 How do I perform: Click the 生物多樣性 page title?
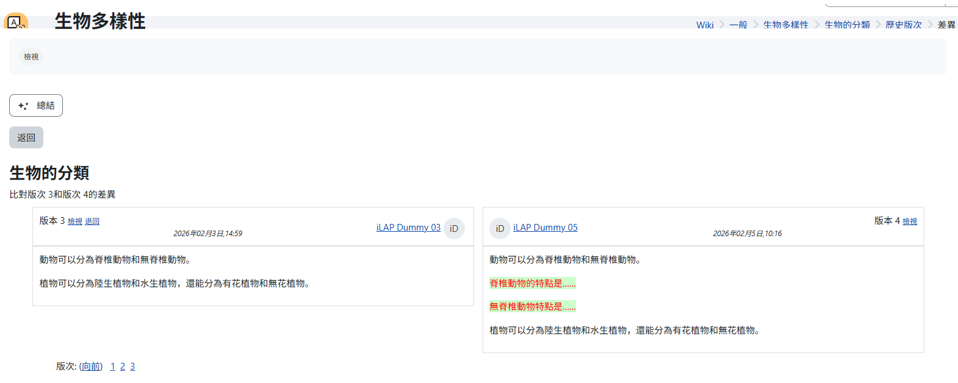coord(100,21)
